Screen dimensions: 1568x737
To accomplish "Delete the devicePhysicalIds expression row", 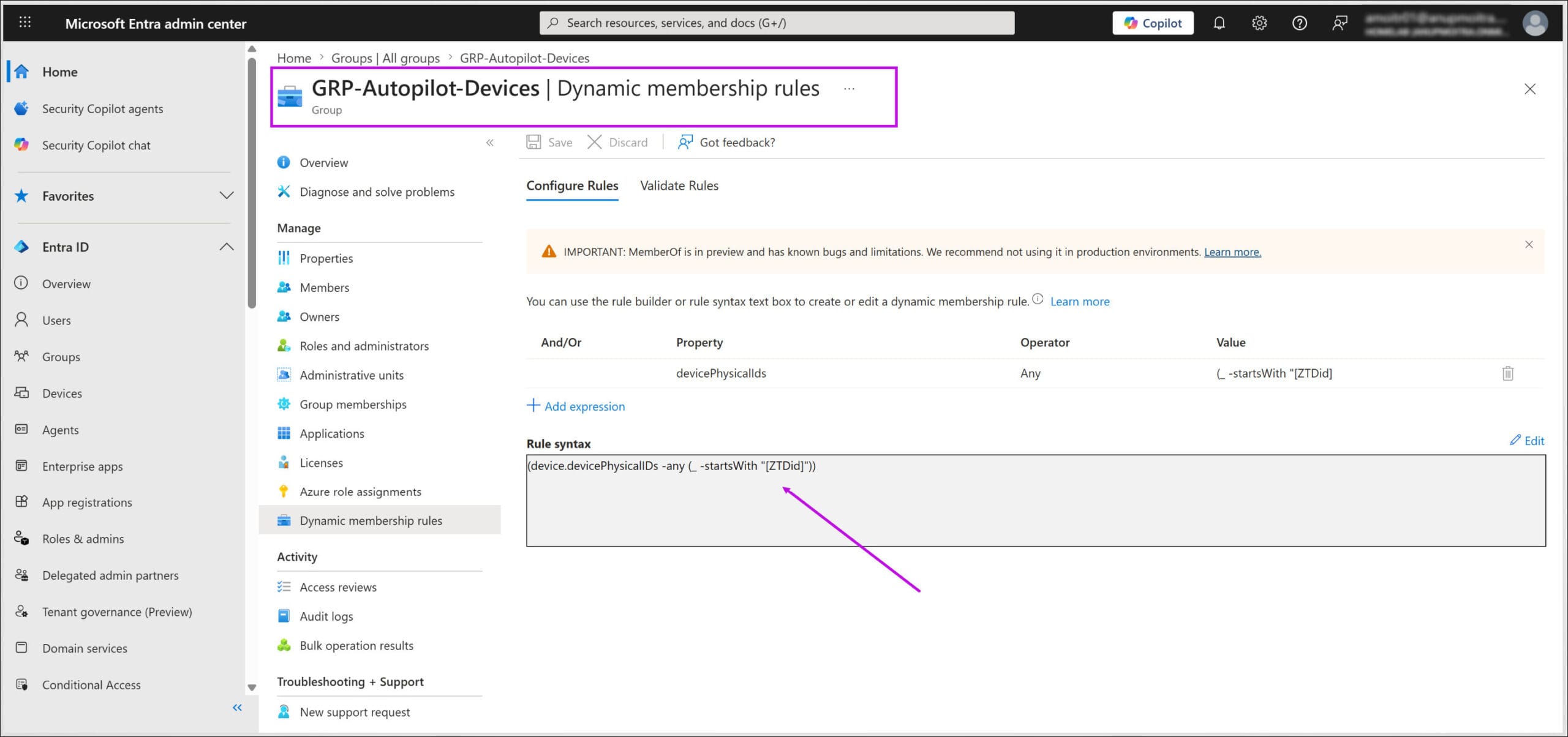I will [x=1507, y=373].
